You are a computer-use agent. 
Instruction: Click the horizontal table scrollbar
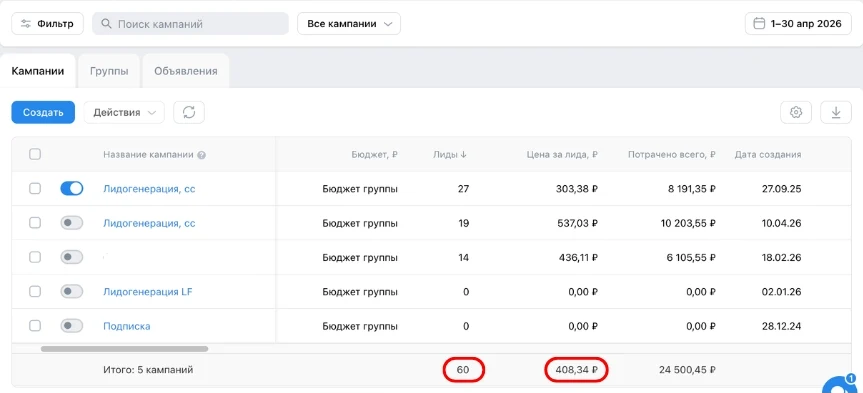coord(124,348)
